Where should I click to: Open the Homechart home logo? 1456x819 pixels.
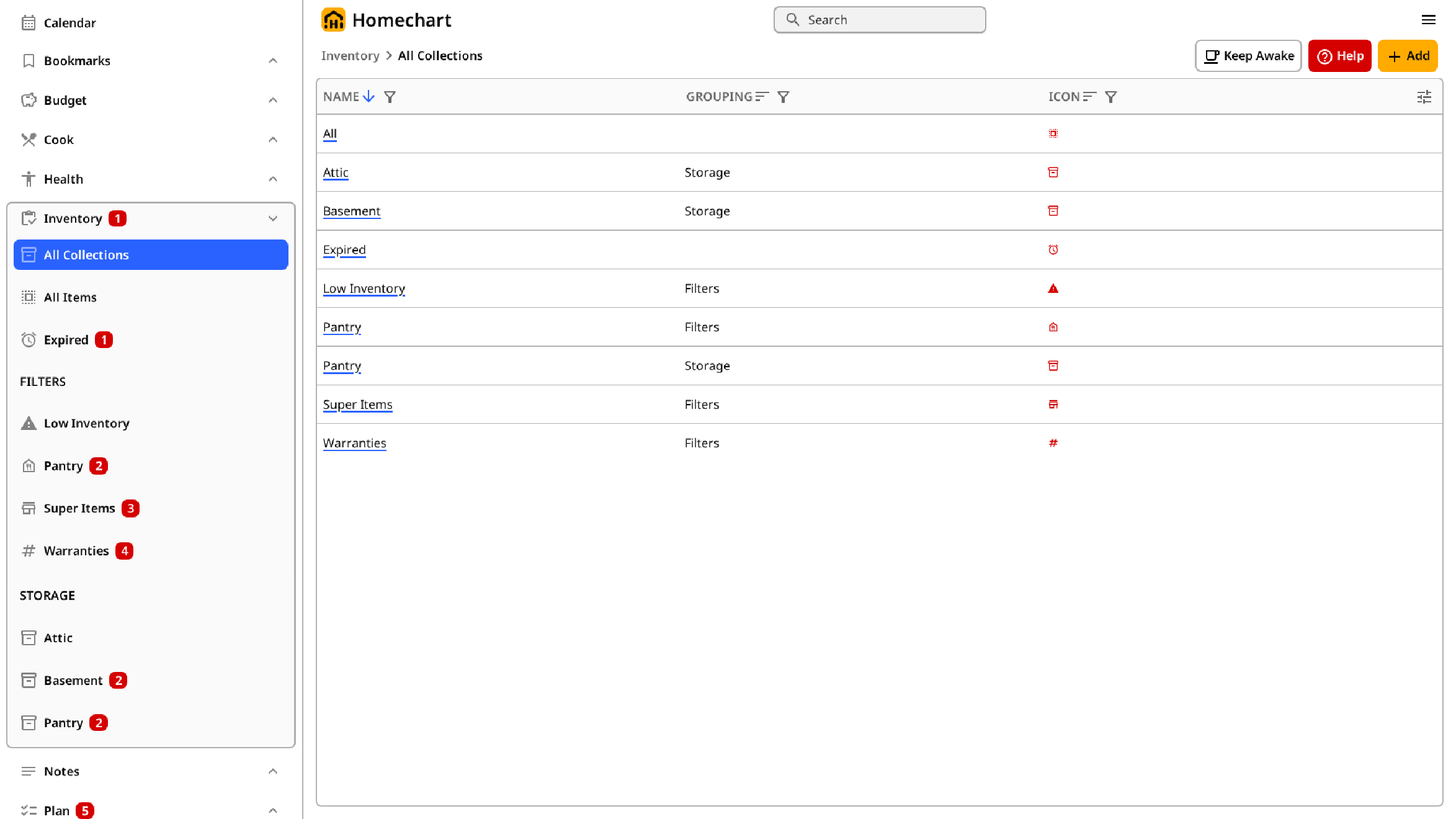pyautogui.click(x=333, y=19)
